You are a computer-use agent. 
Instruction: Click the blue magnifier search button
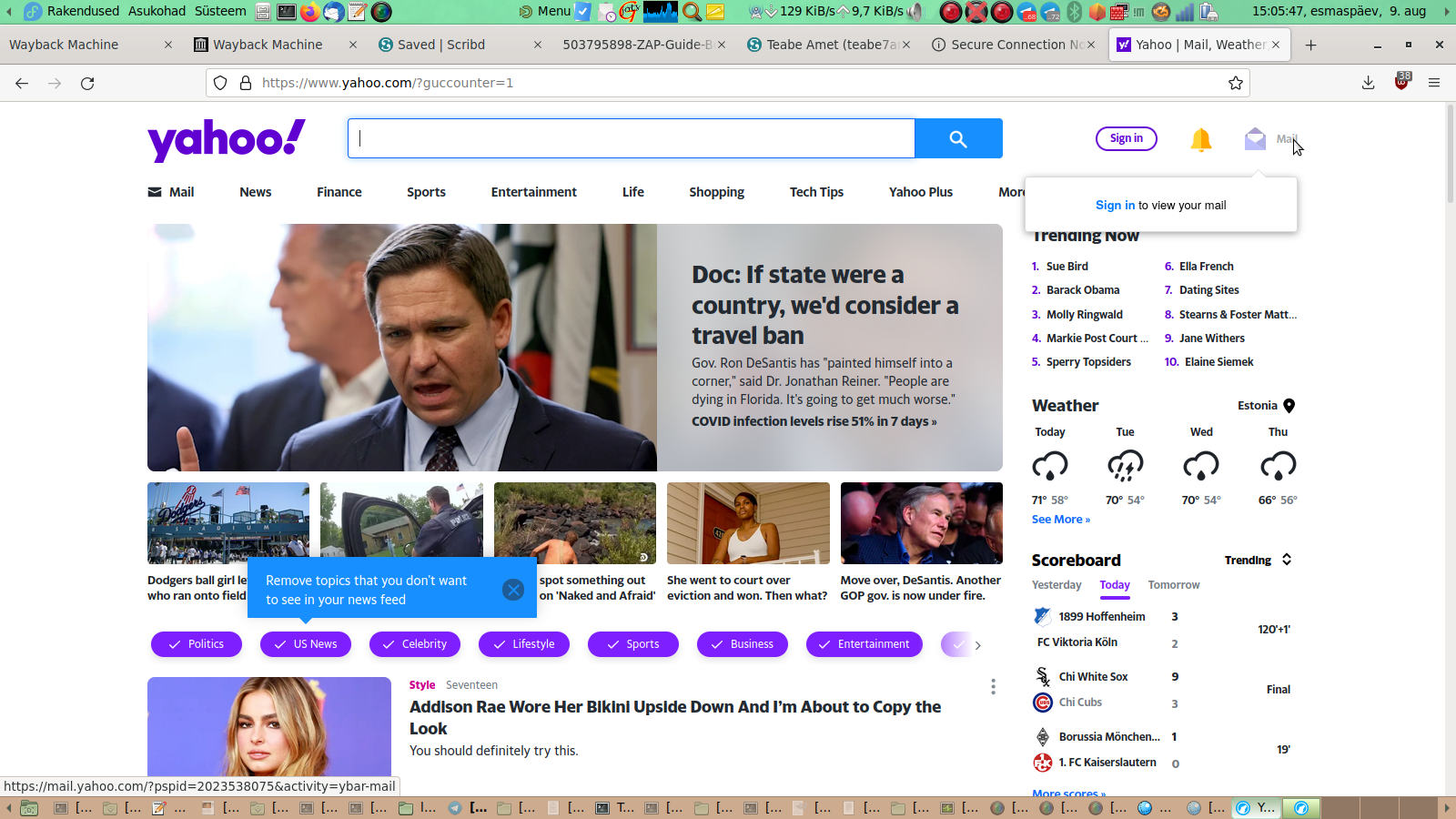point(957,138)
